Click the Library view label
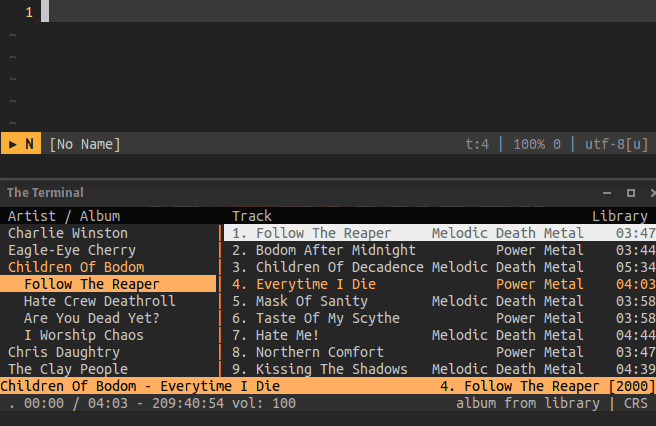The width and height of the screenshot is (656, 426). point(620,216)
